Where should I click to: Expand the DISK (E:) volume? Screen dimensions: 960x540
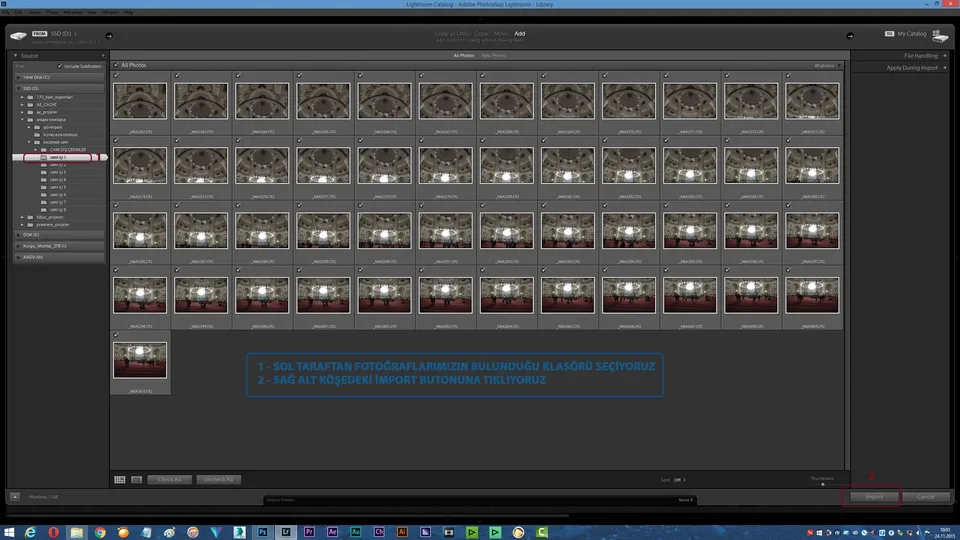click(18, 234)
